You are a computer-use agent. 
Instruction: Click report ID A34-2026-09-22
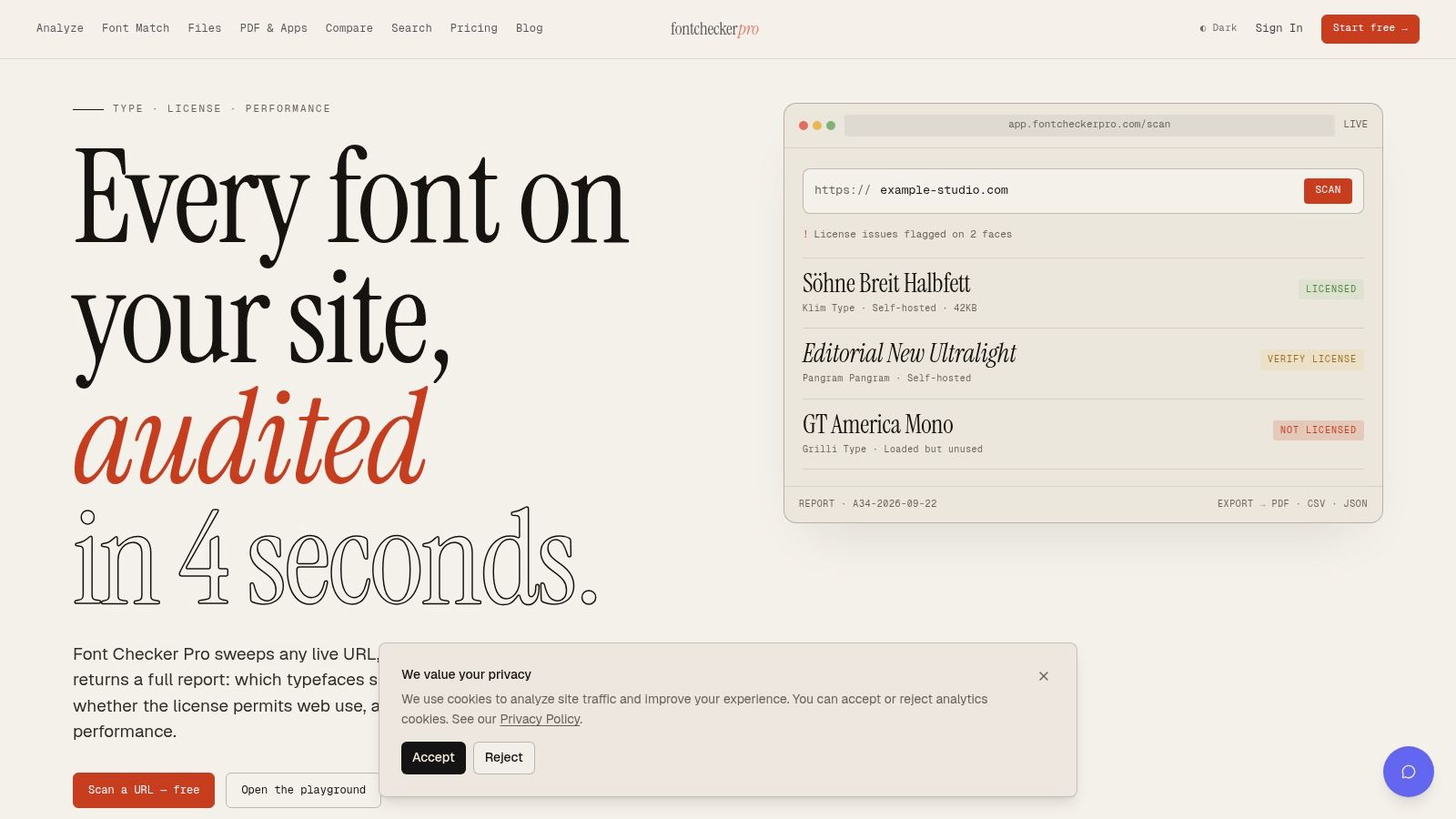coord(895,503)
